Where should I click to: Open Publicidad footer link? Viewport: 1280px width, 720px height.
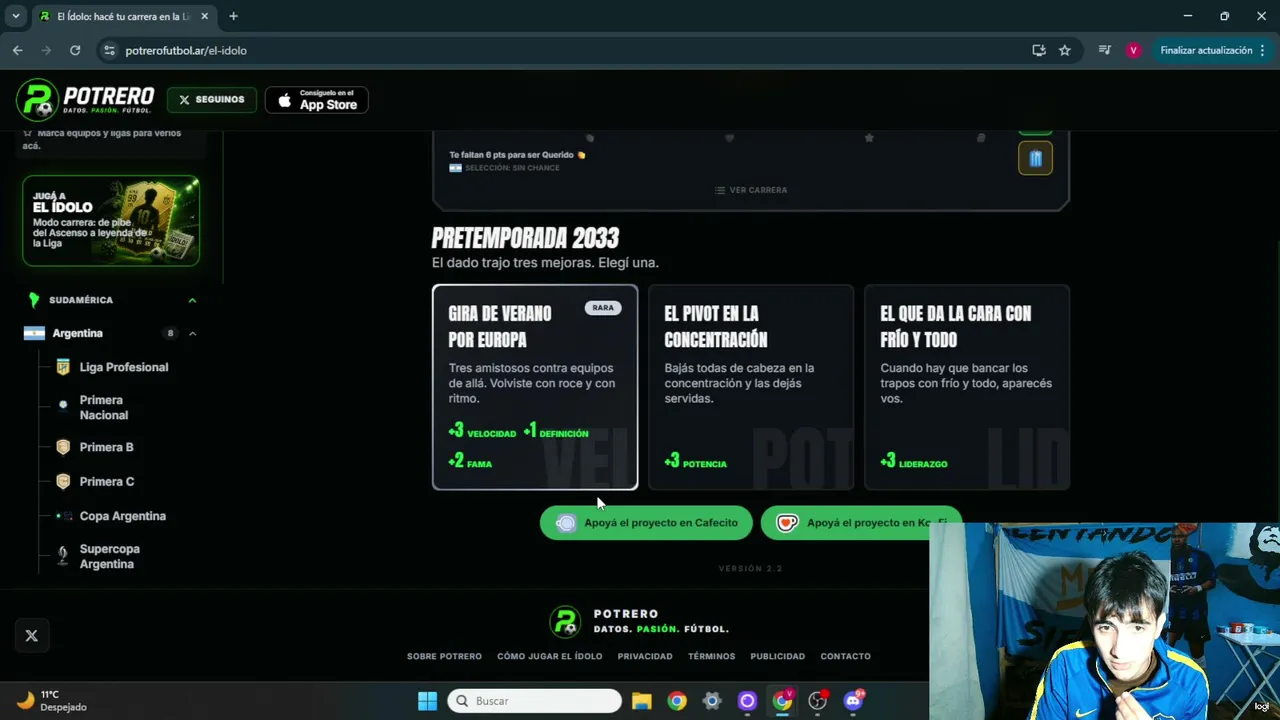coord(778,656)
